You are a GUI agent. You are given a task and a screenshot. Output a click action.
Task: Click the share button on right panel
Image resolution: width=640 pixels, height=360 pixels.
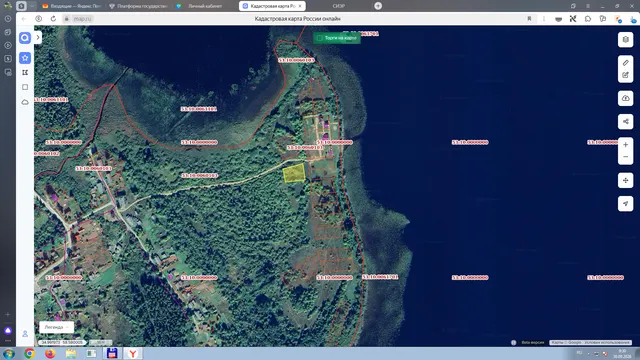tap(626, 122)
